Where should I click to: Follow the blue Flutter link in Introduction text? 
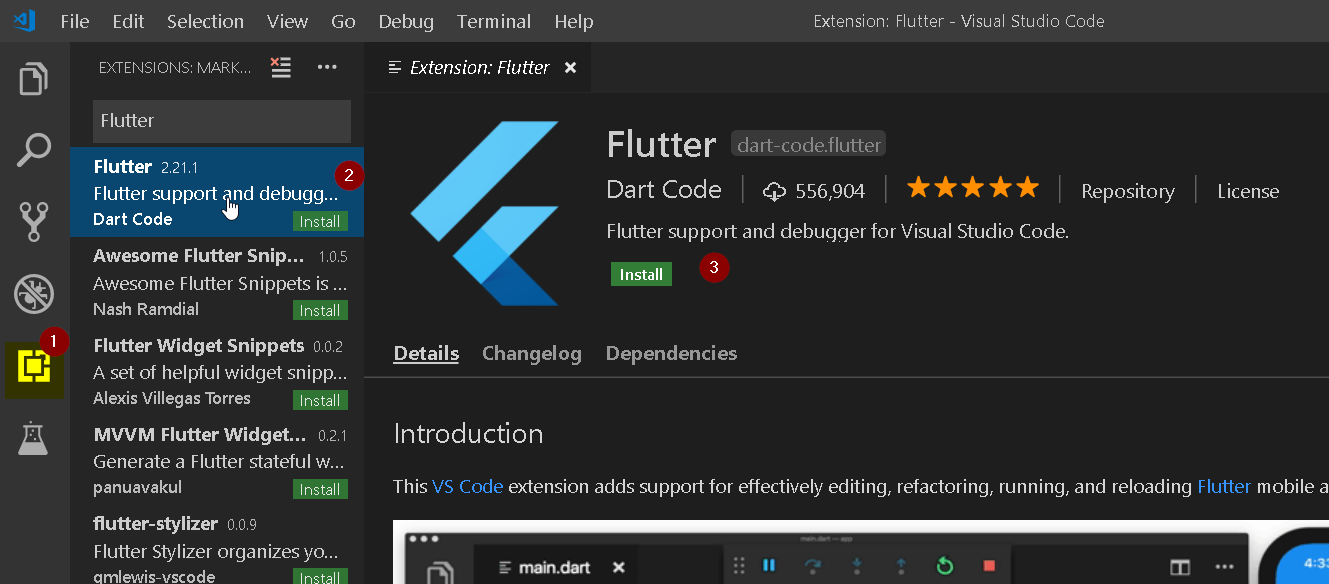click(1224, 487)
